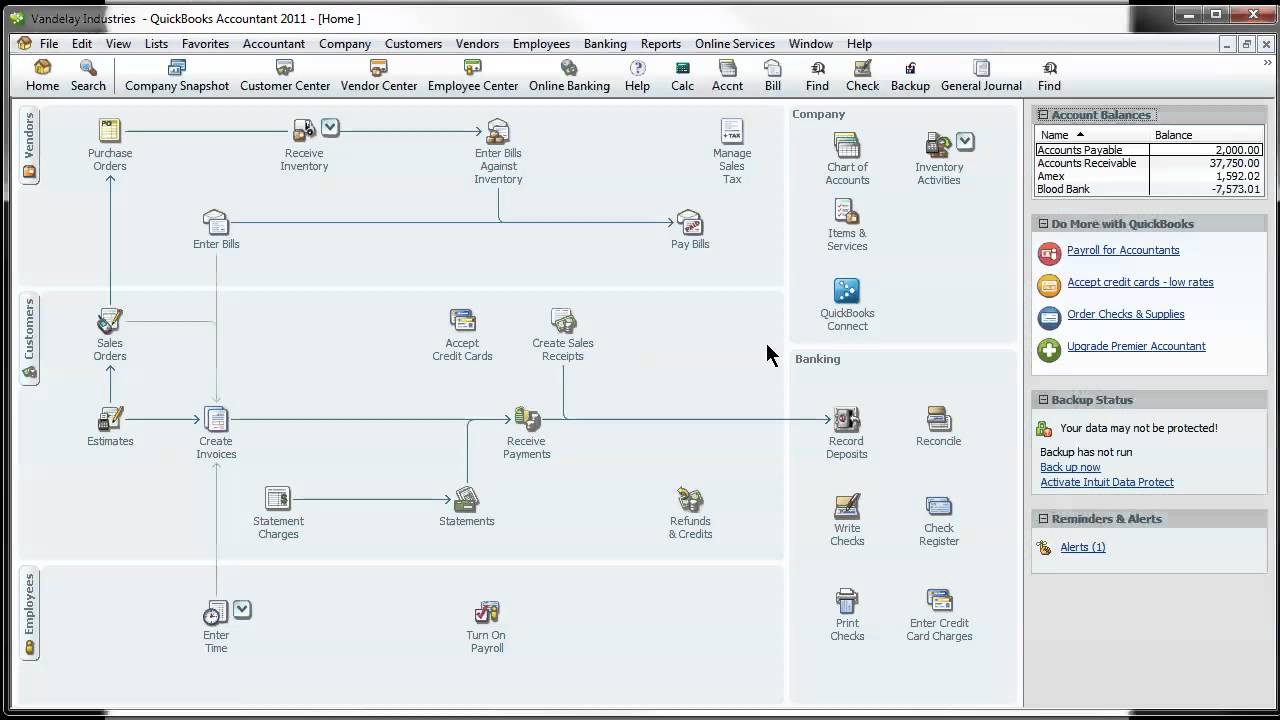Open Turn On Payroll icon
The image size is (1280, 720).
tap(486, 613)
